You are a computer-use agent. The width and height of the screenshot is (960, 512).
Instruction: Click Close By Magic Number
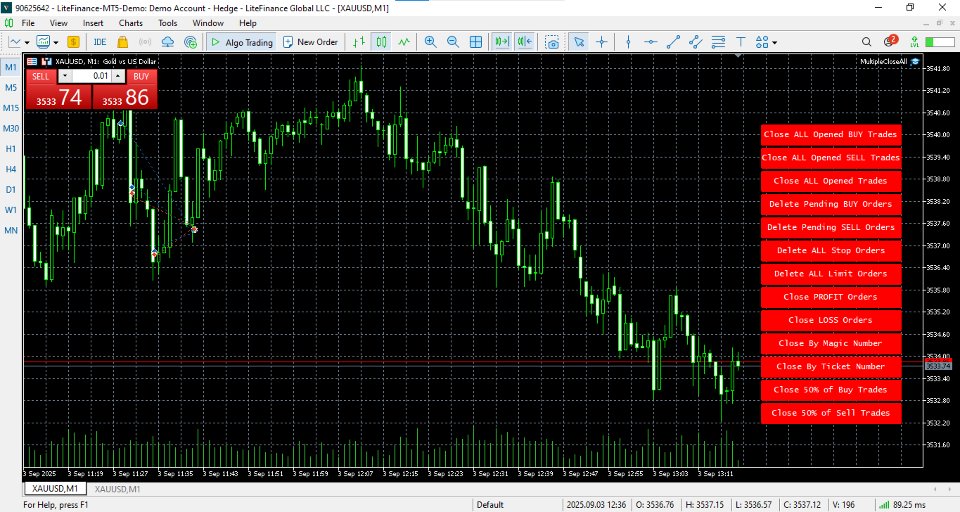coord(830,343)
